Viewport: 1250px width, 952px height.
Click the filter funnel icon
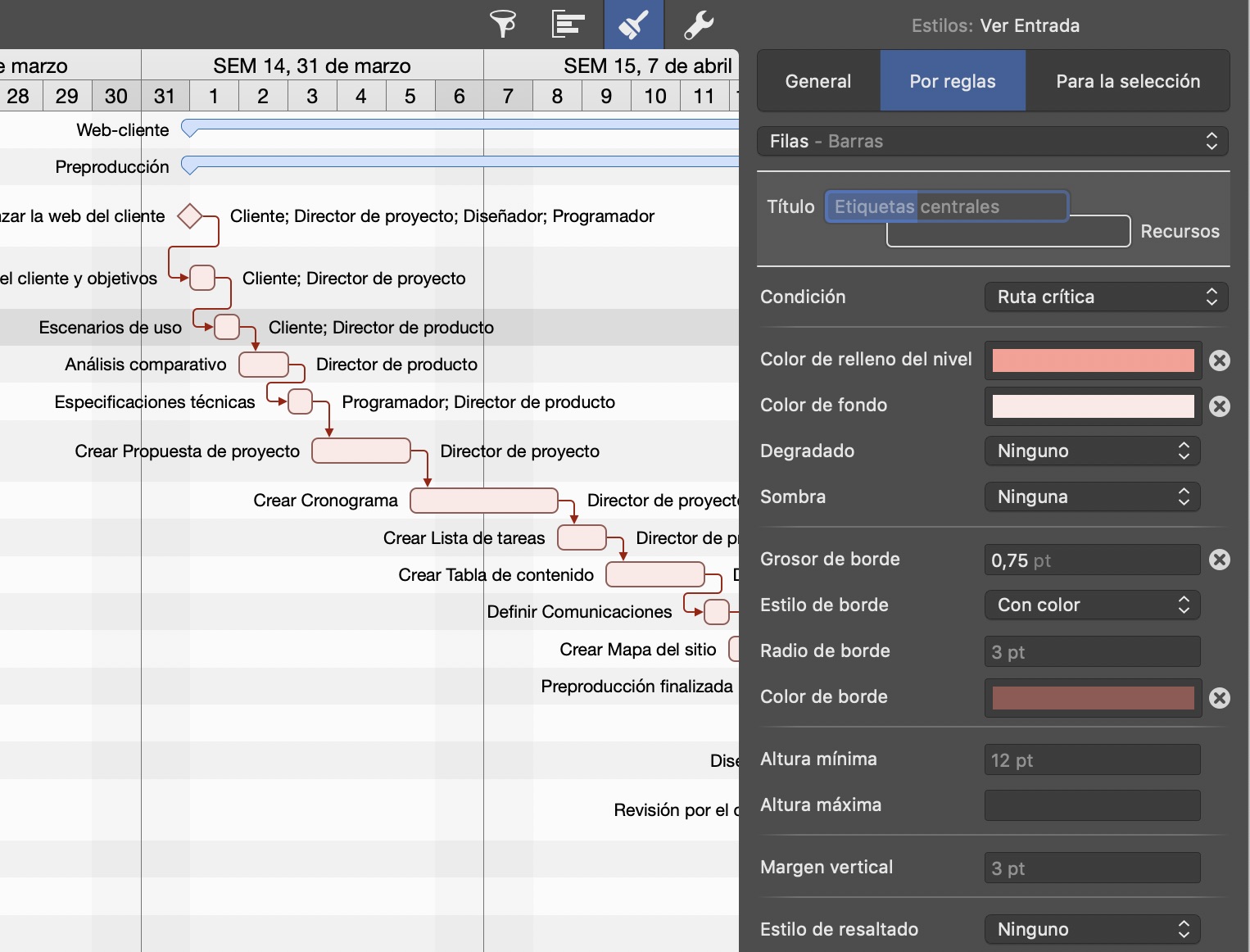(x=503, y=24)
